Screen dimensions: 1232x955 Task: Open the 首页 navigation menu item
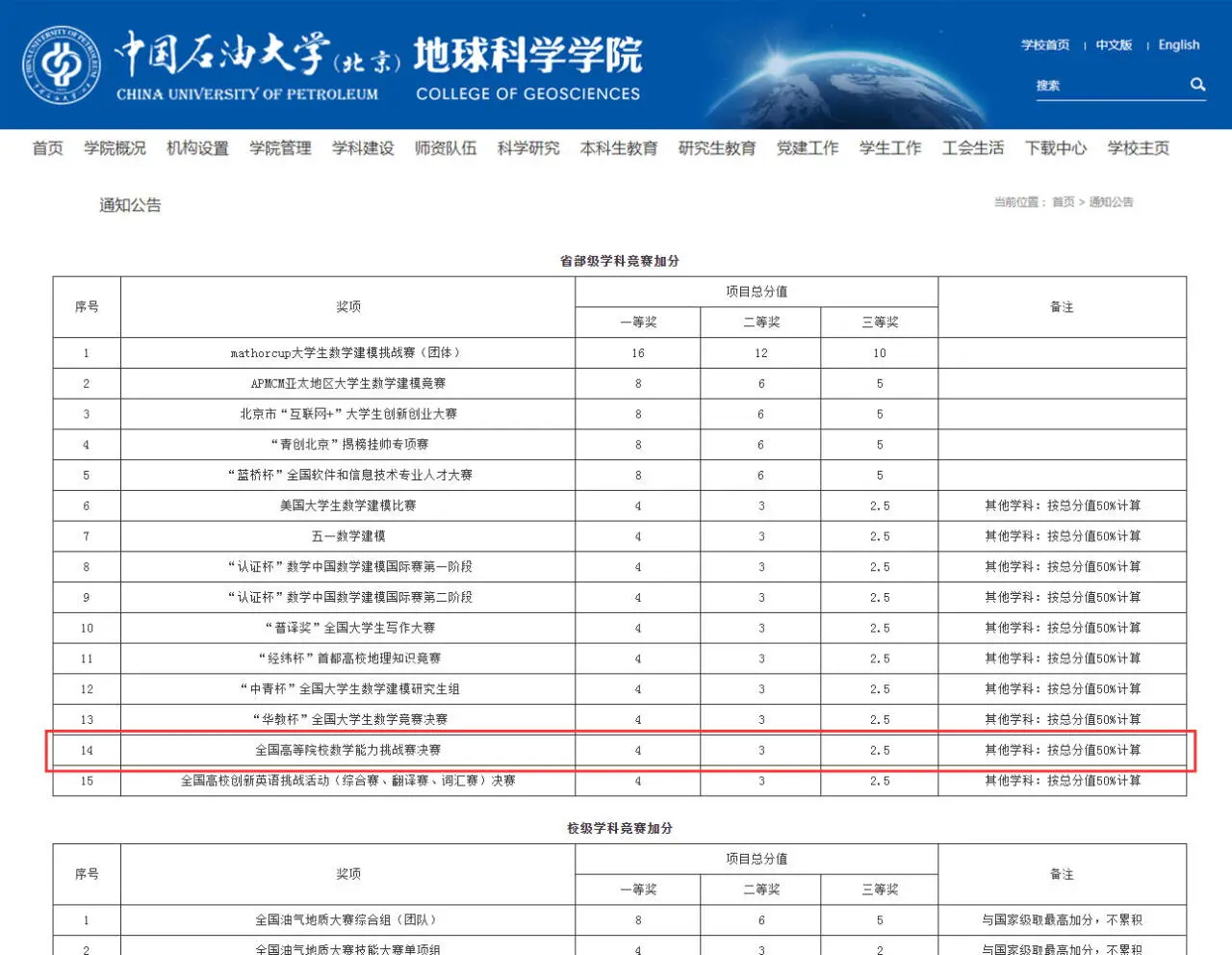pyautogui.click(x=47, y=148)
